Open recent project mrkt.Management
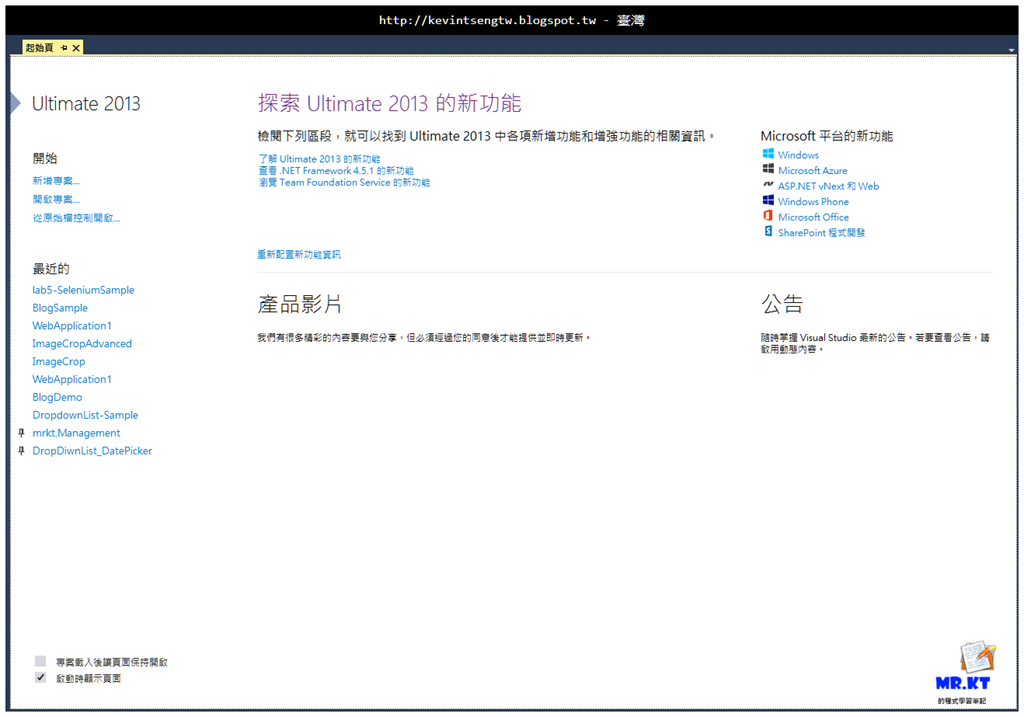Viewport: 1024px width, 717px height. (x=76, y=433)
